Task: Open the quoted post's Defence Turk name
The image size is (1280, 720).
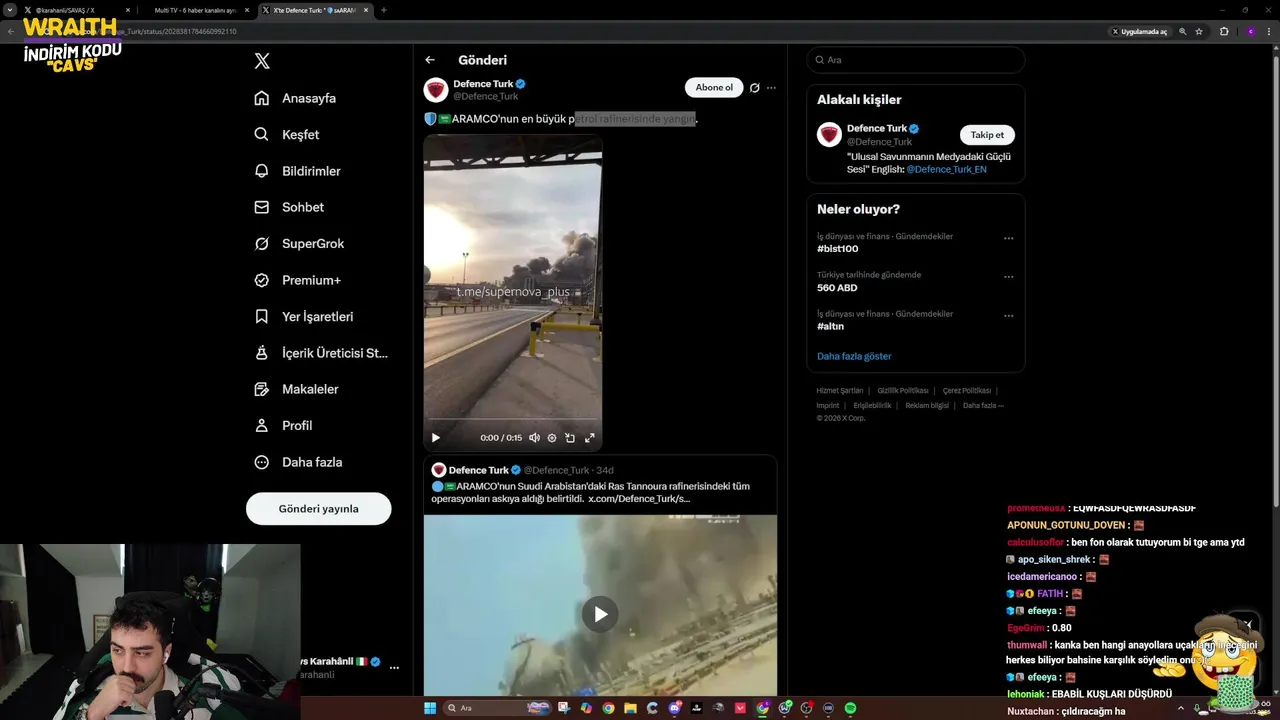Action: (x=479, y=470)
